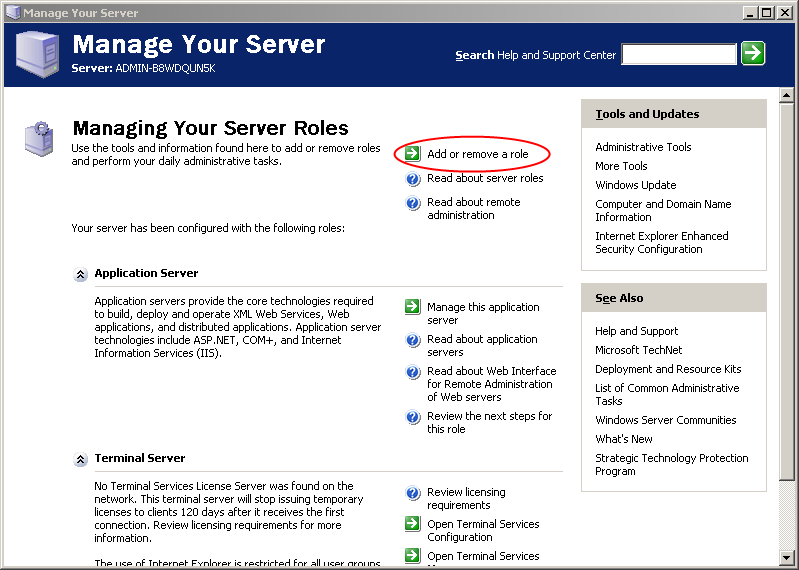Open Microsoft TechNet link
The width and height of the screenshot is (799, 570).
pyautogui.click(x=638, y=350)
